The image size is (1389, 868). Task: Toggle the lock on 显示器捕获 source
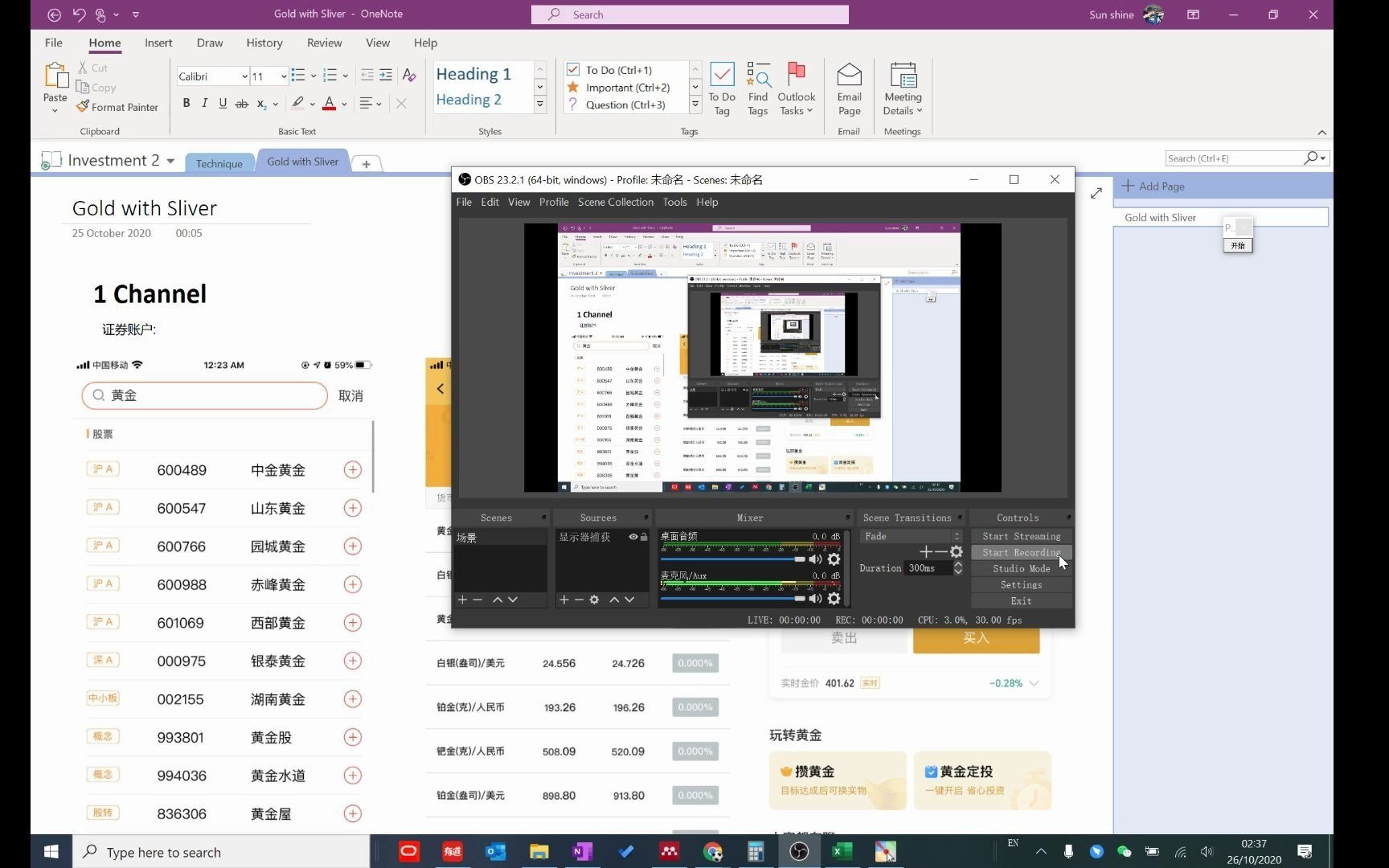[x=644, y=537]
